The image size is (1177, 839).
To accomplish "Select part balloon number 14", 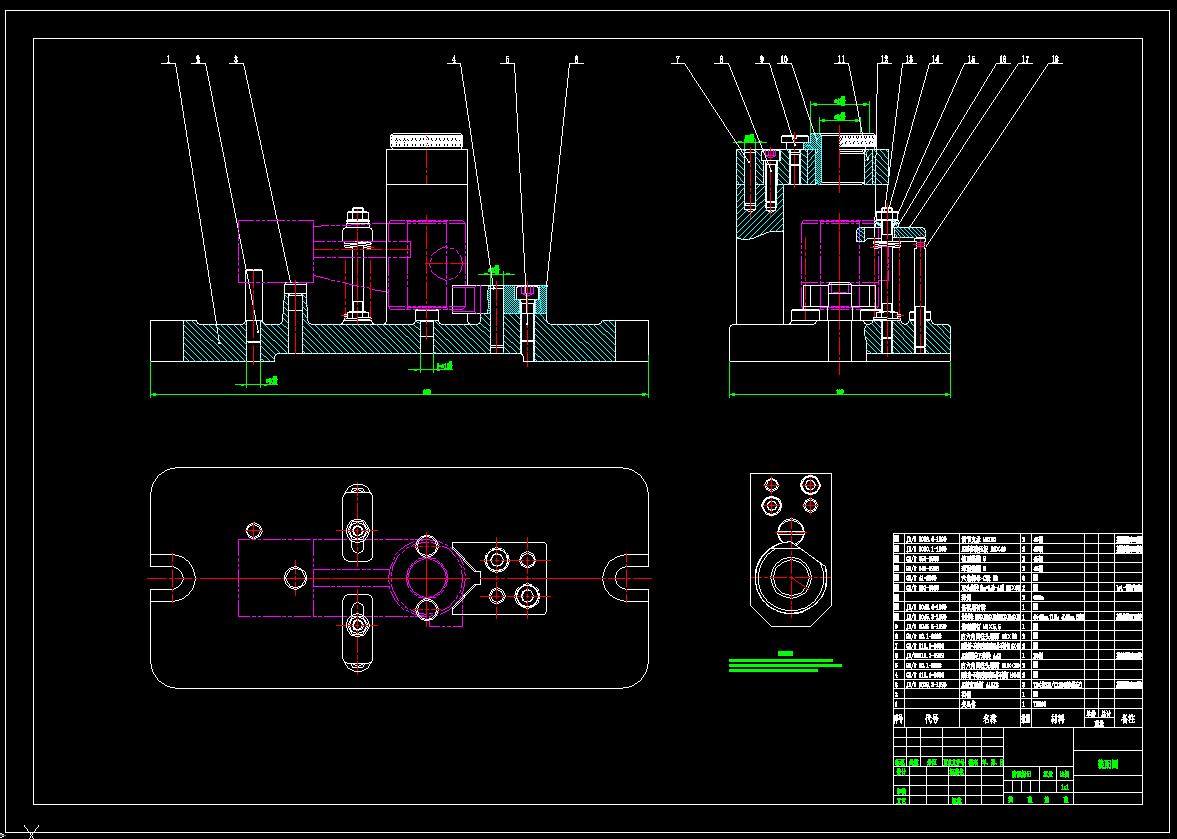I will (935, 59).
